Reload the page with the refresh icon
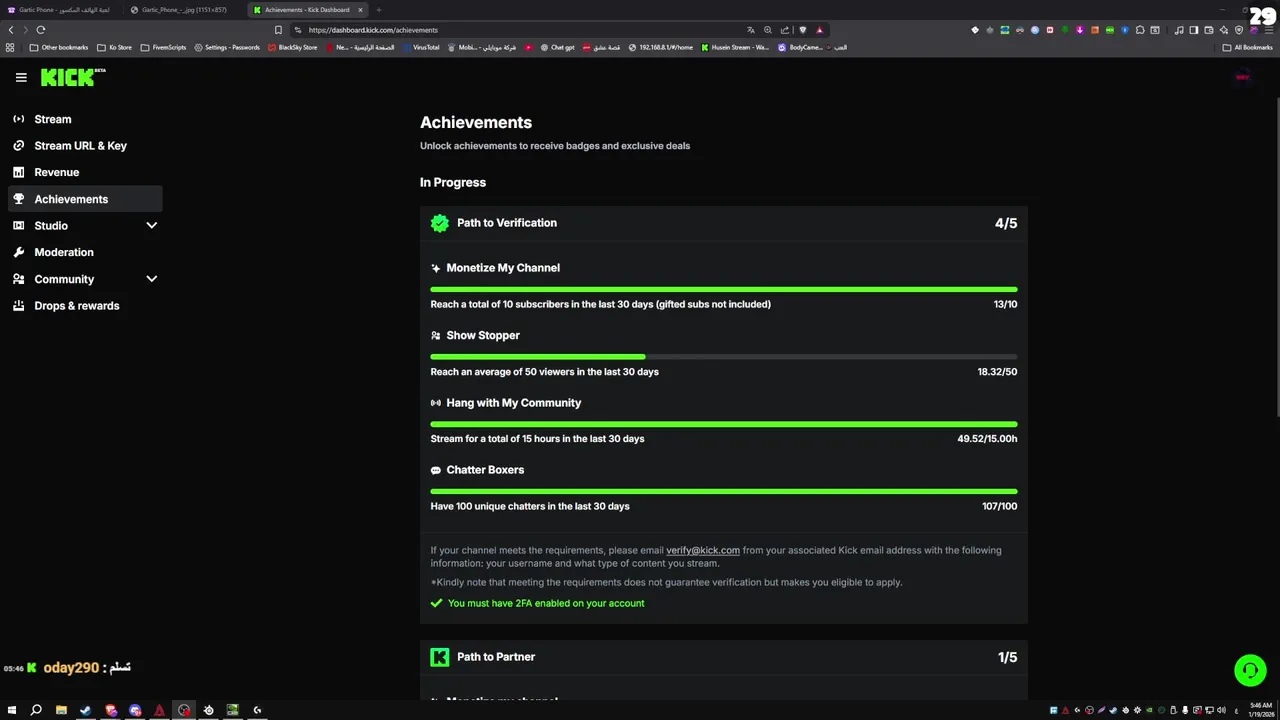 pos(41,30)
